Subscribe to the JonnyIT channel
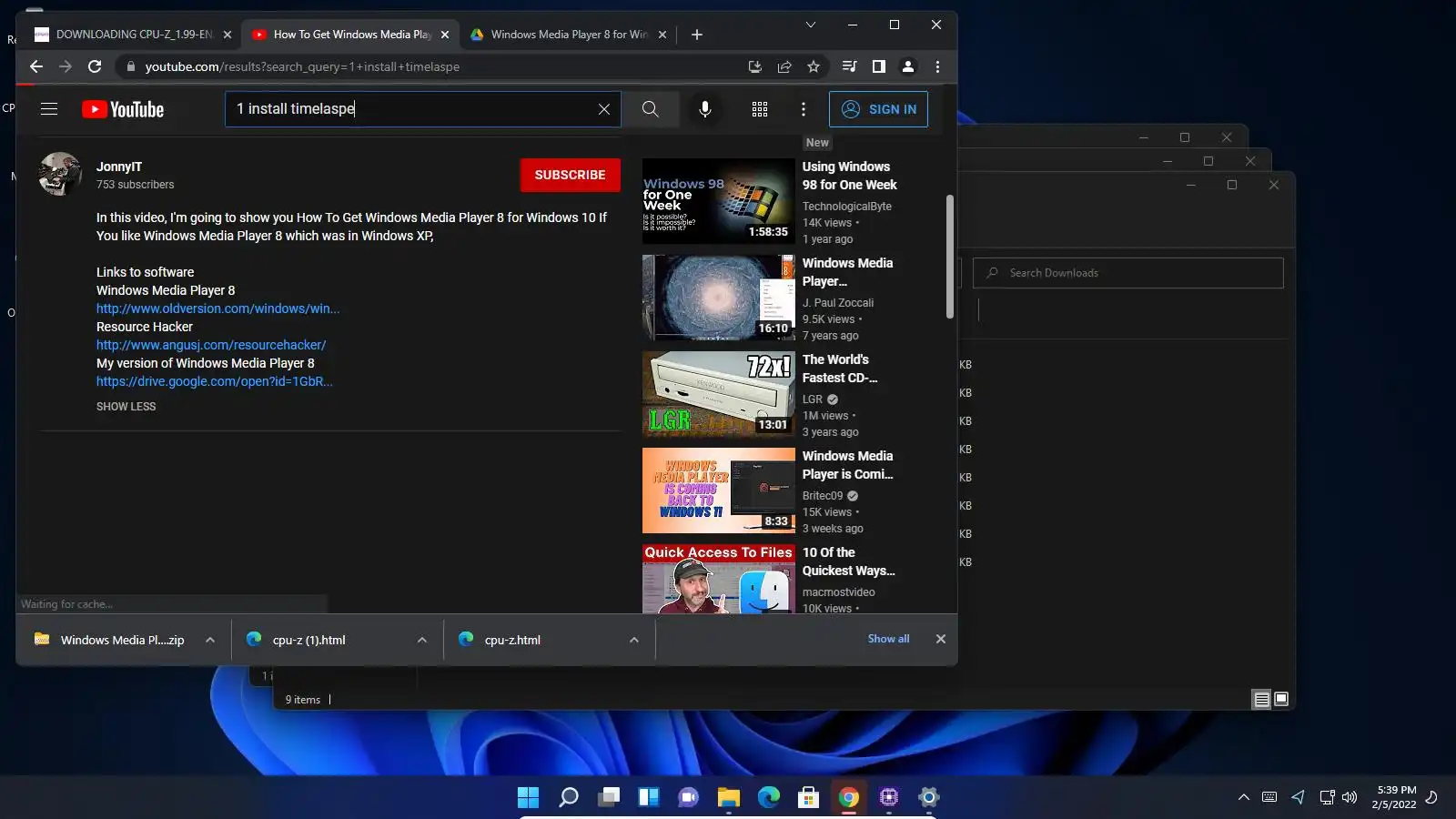The height and width of the screenshot is (819, 1456). point(571,175)
